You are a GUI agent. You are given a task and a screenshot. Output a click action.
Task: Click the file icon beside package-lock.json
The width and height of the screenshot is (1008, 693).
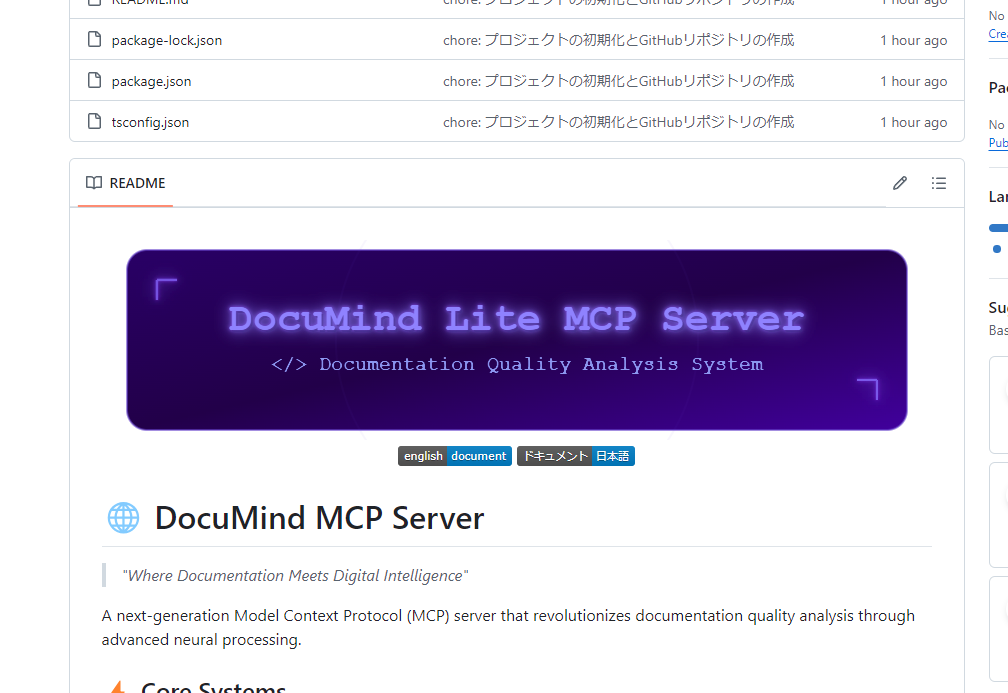(95, 40)
